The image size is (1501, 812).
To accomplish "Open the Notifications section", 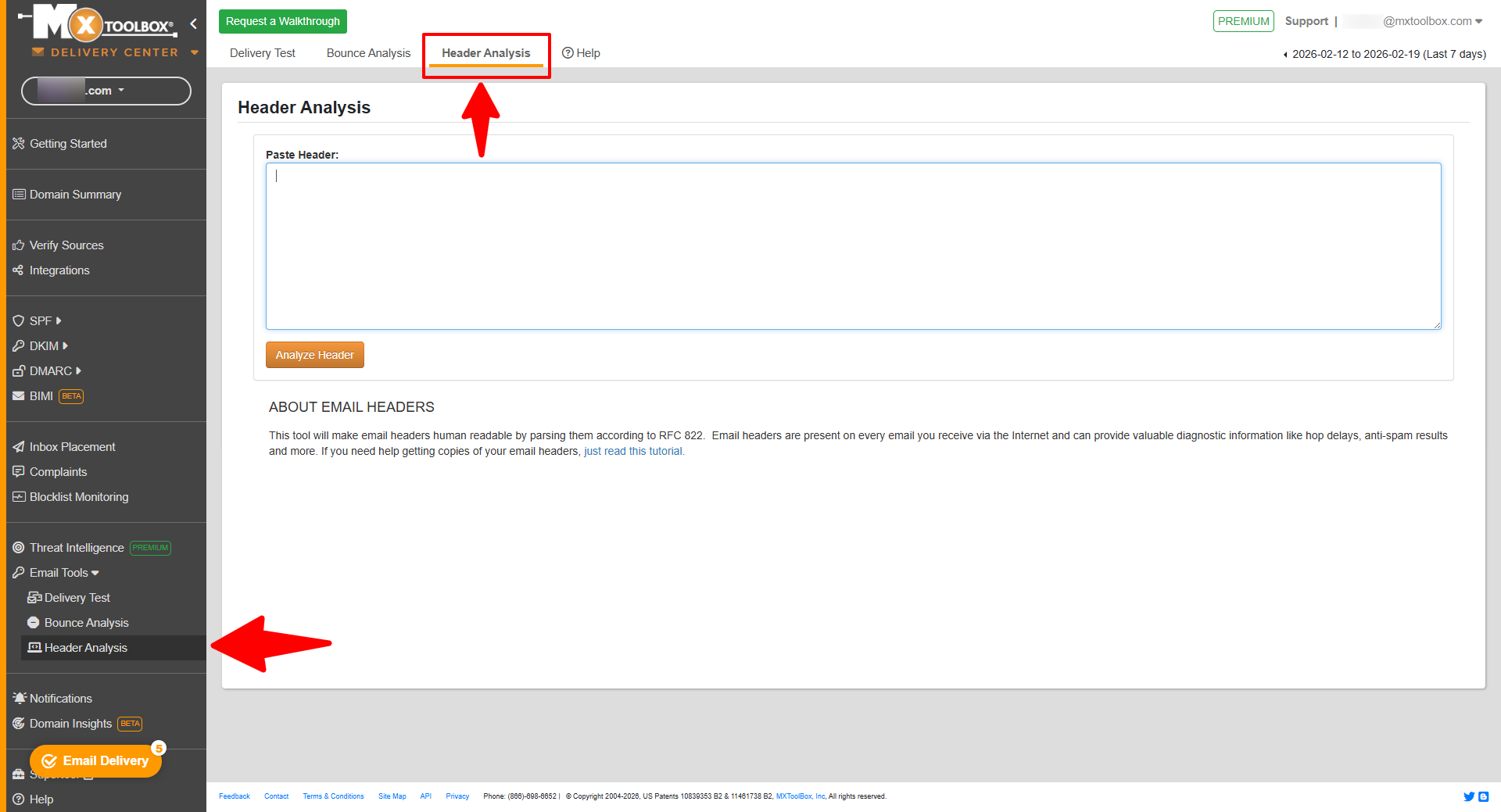I will (60, 699).
